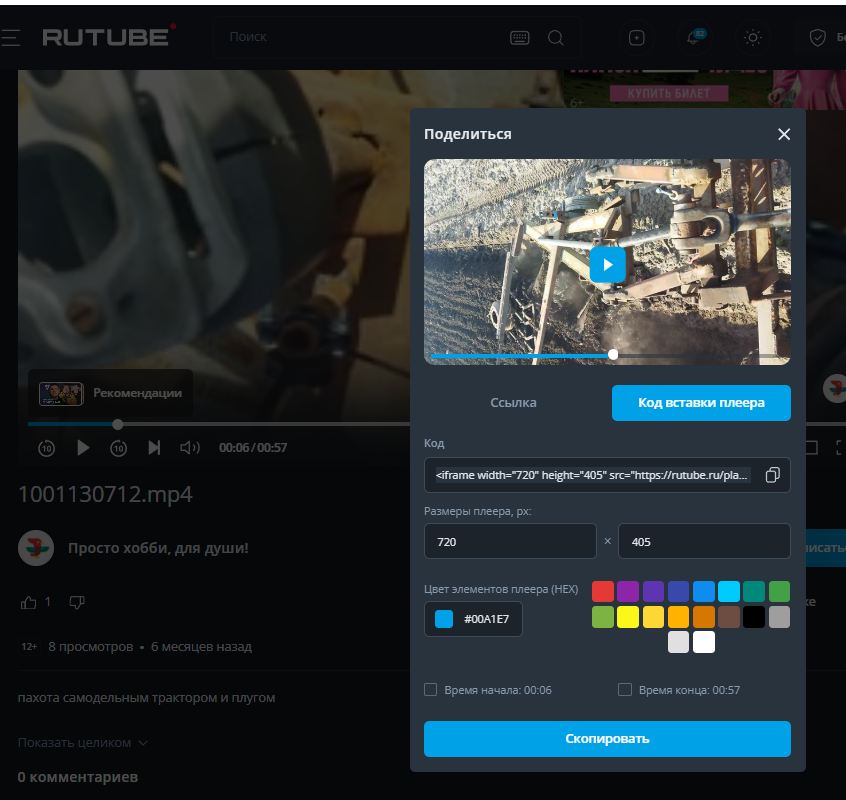The image size is (846, 800).
Task: Click the КУПИТЬ БИЛЕТ ad banner
Action: (x=669, y=93)
